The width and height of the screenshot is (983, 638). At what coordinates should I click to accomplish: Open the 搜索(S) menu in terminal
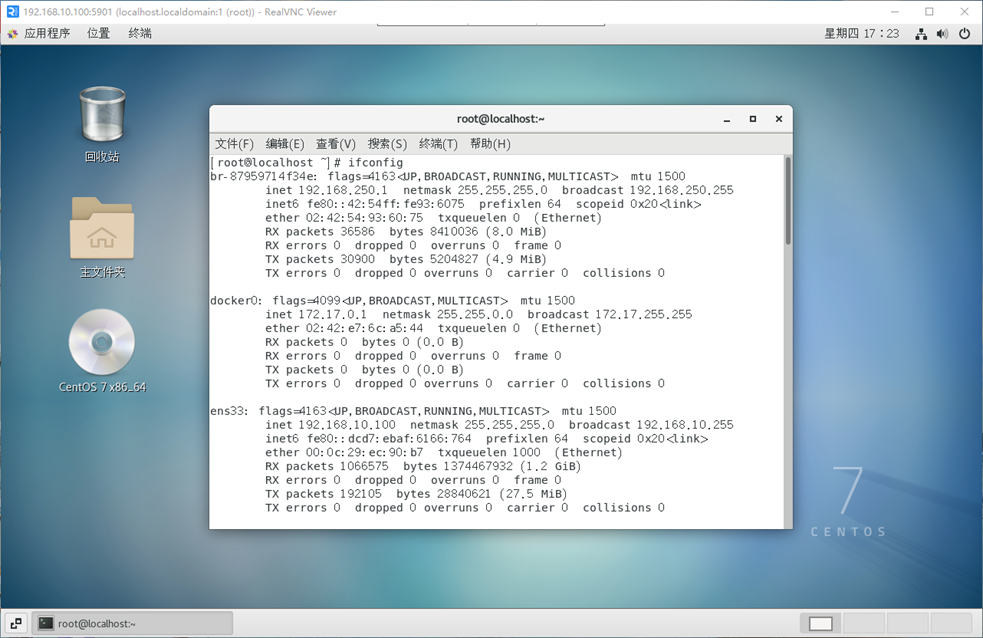(387, 144)
